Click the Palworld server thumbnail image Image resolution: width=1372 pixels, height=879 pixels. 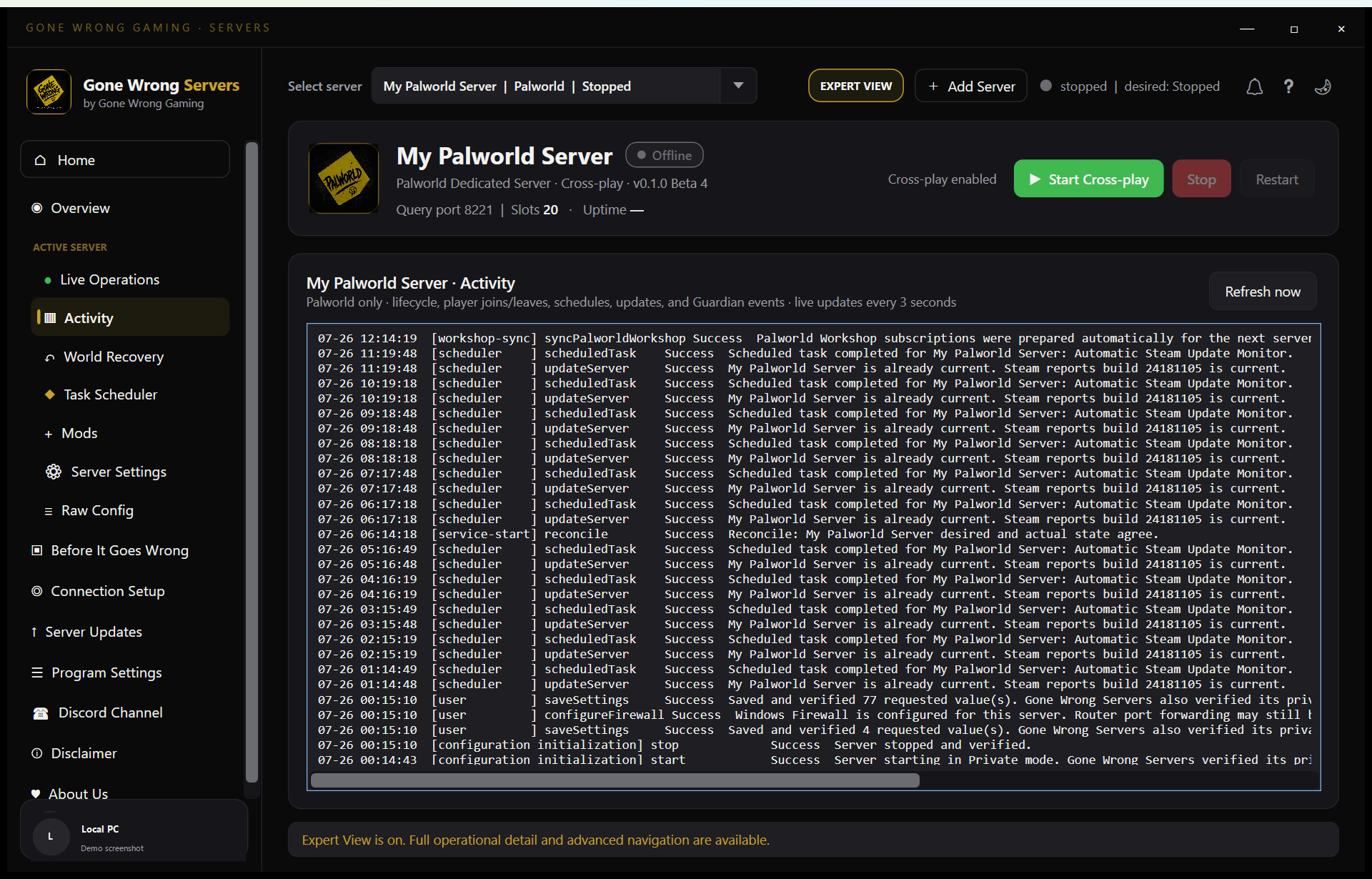(344, 179)
